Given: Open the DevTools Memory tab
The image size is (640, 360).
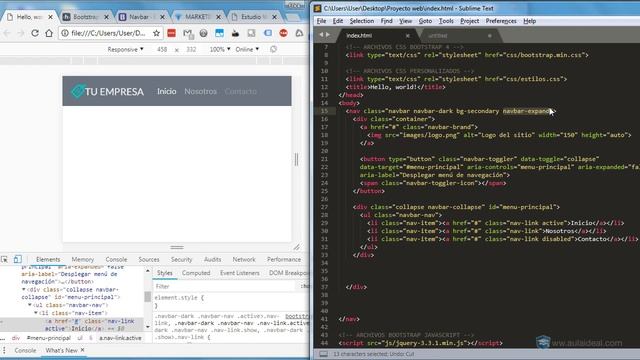Looking at the screenshot, I should pyautogui.click(x=82, y=260).
